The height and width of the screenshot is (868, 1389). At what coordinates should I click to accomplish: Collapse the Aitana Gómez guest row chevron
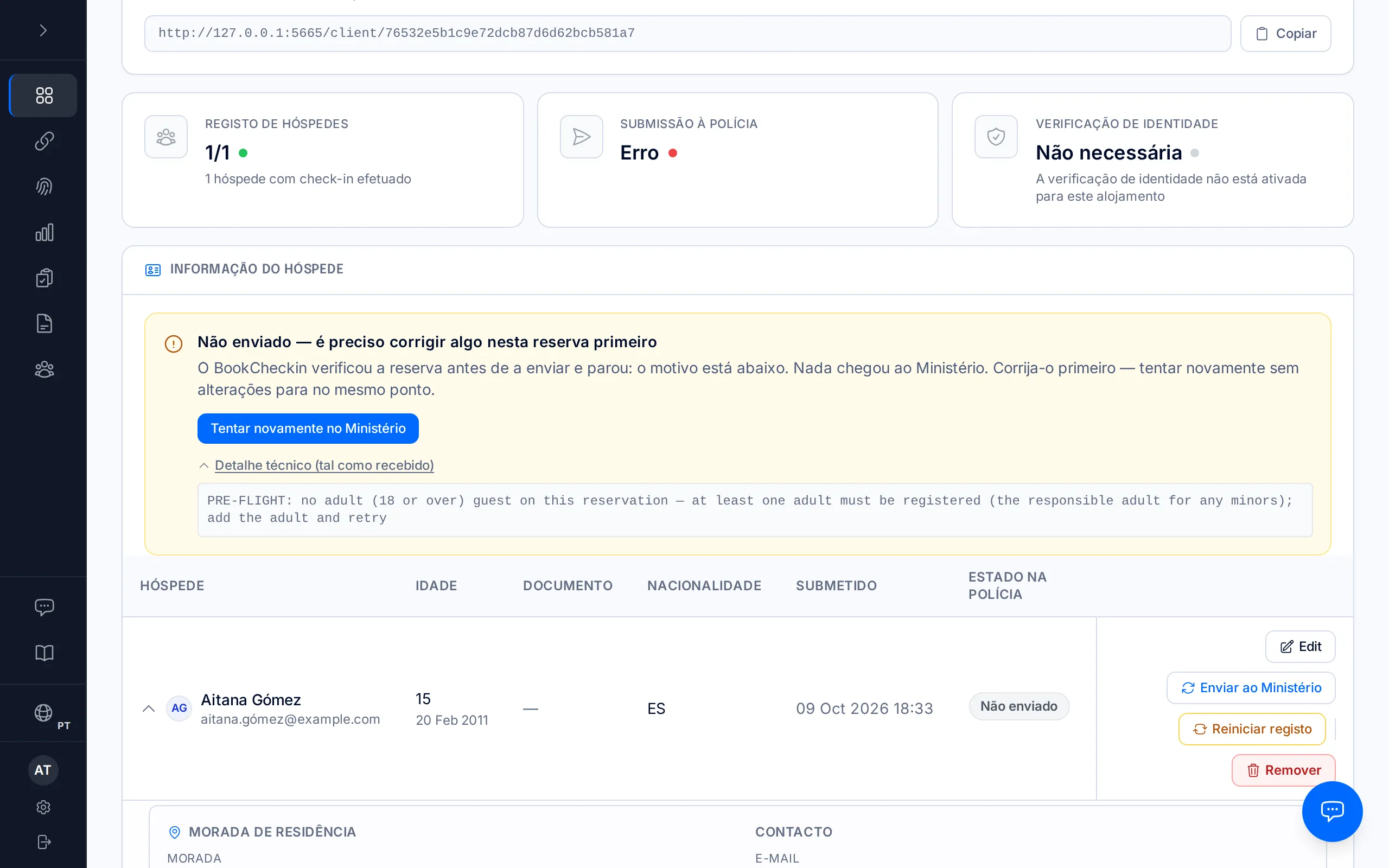pos(149,709)
